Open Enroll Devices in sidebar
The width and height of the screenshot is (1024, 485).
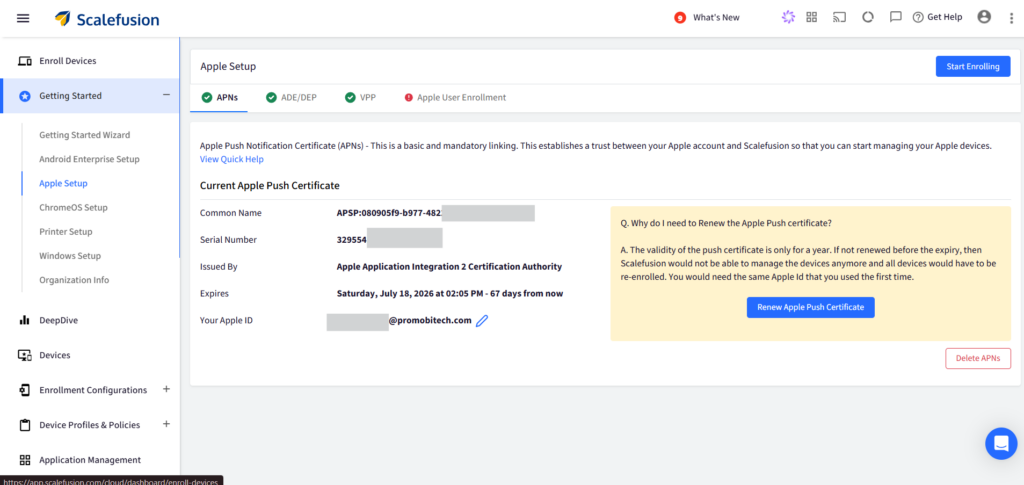coord(68,61)
